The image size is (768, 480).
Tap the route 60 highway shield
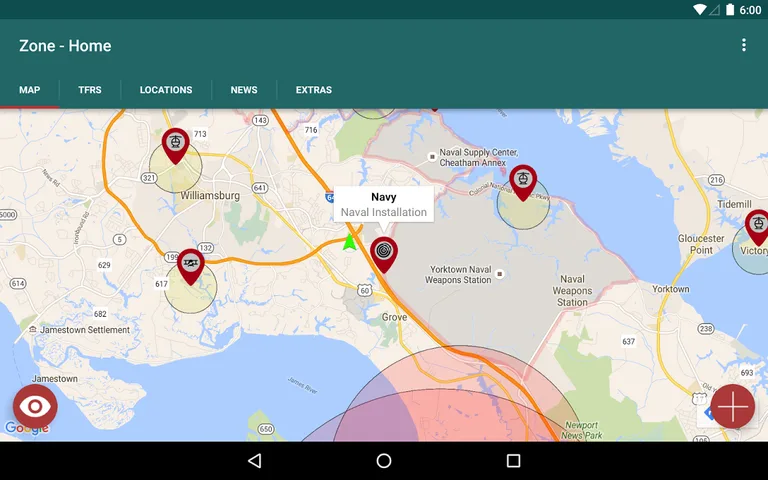364,290
